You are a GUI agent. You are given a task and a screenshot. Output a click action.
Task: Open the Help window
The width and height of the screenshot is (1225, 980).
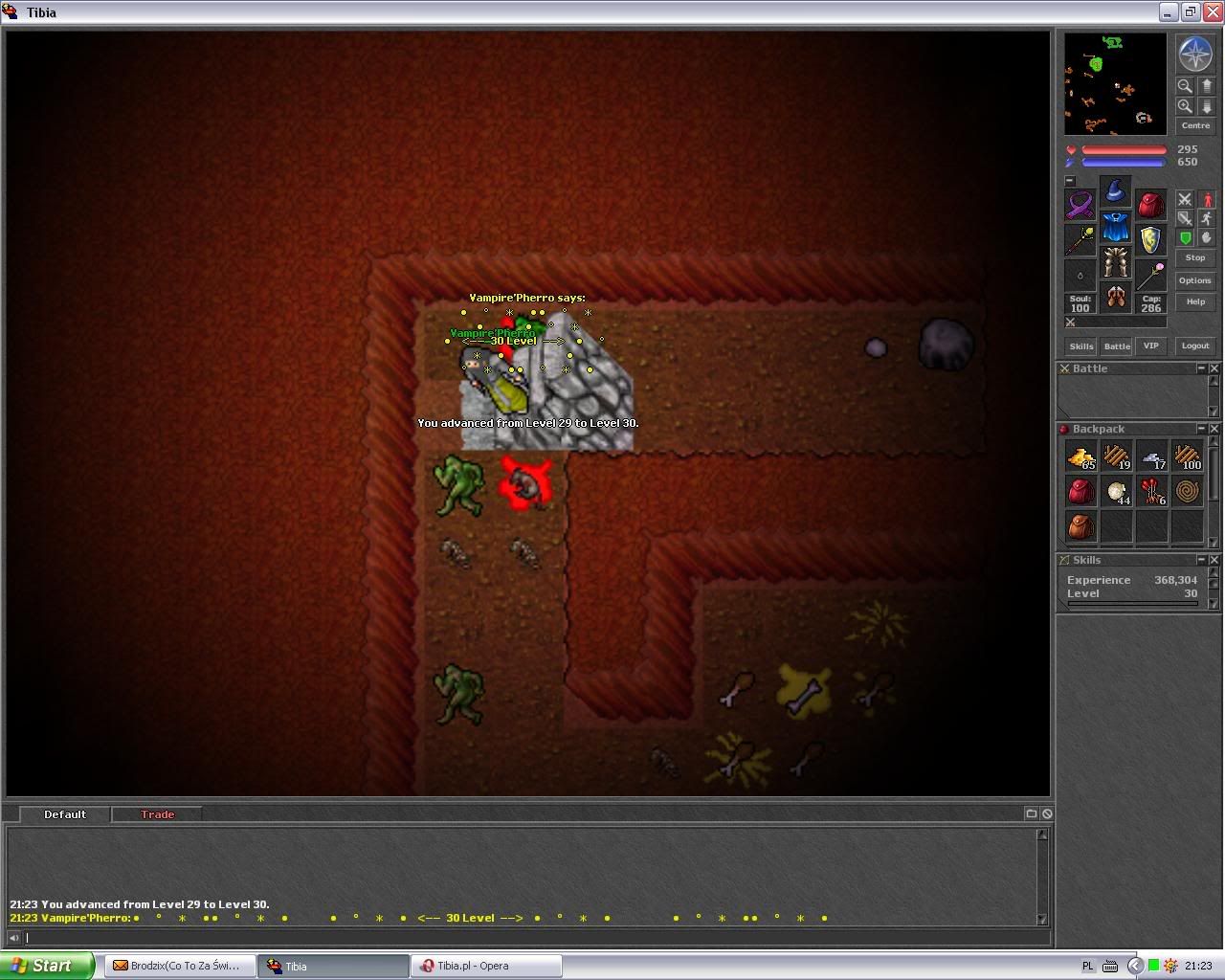1195,301
